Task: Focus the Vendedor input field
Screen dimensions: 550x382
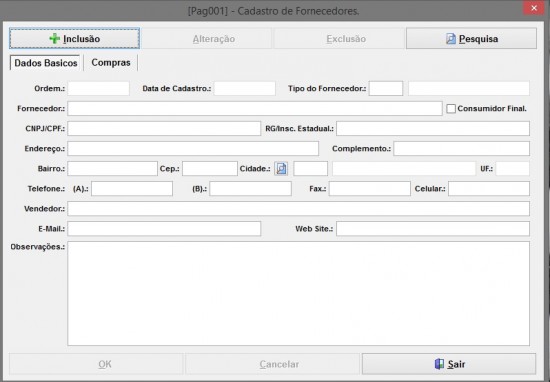Action: click(299, 208)
